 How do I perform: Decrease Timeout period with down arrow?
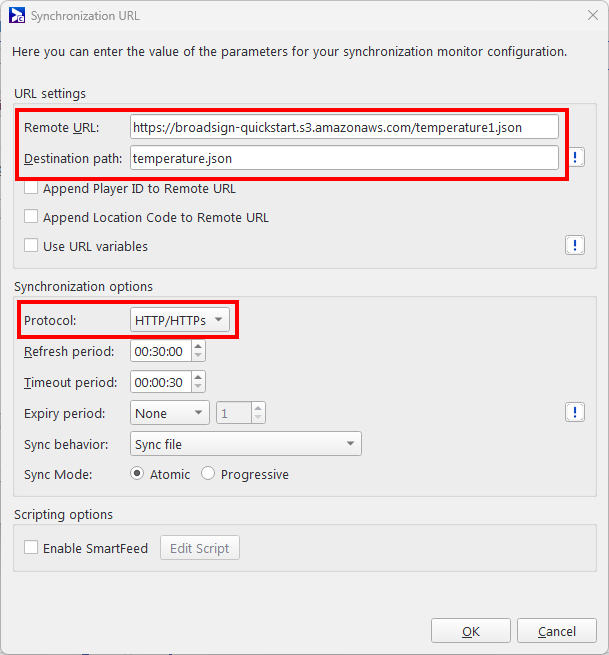pyautogui.click(x=198, y=387)
